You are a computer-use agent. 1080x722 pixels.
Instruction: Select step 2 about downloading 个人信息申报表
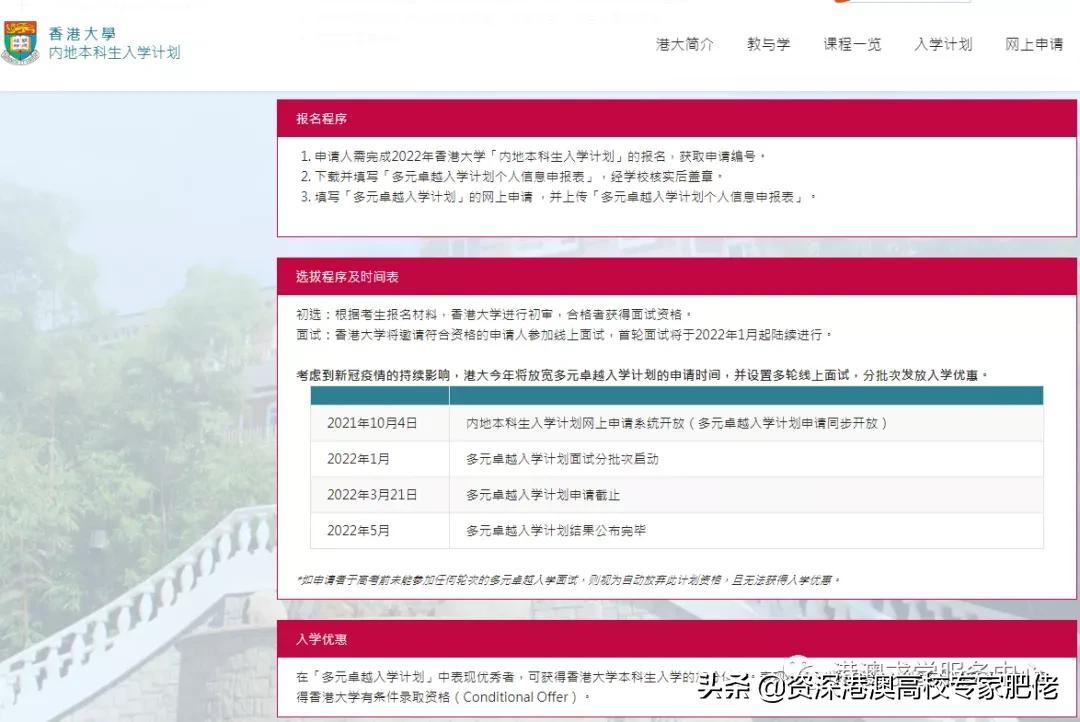click(x=511, y=176)
